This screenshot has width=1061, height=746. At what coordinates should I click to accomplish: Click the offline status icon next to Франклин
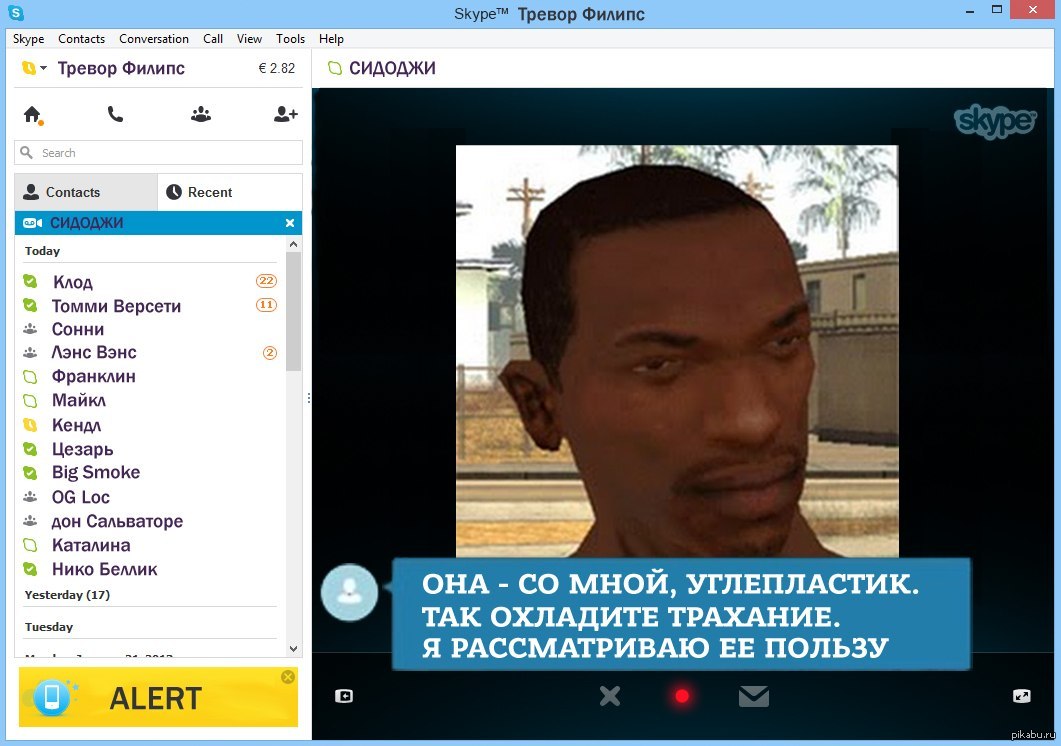[30, 376]
